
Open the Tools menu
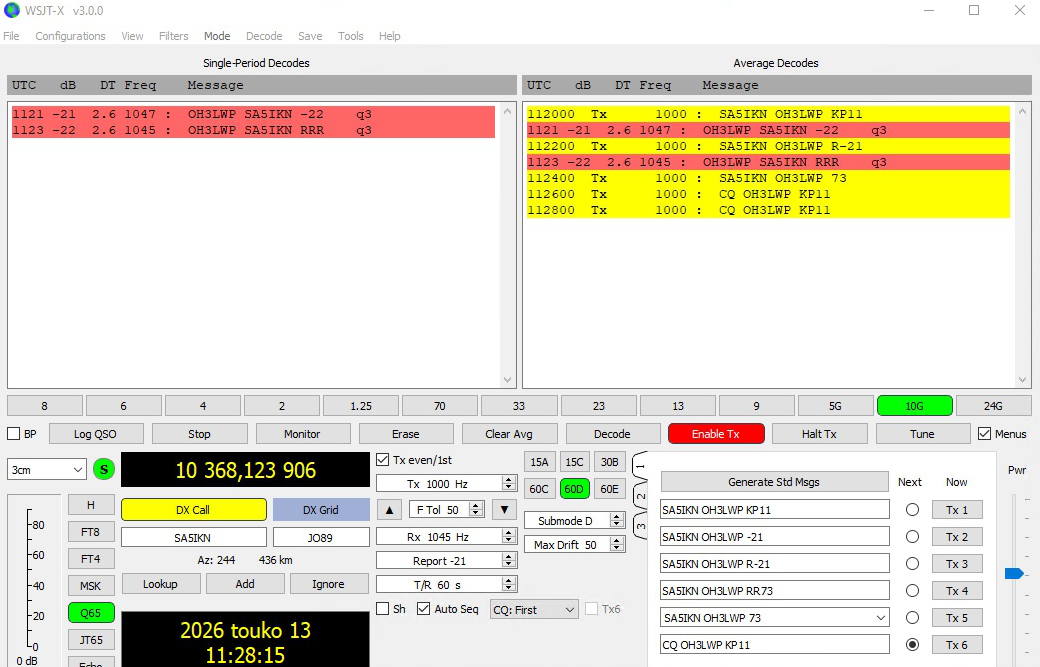click(350, 36)
